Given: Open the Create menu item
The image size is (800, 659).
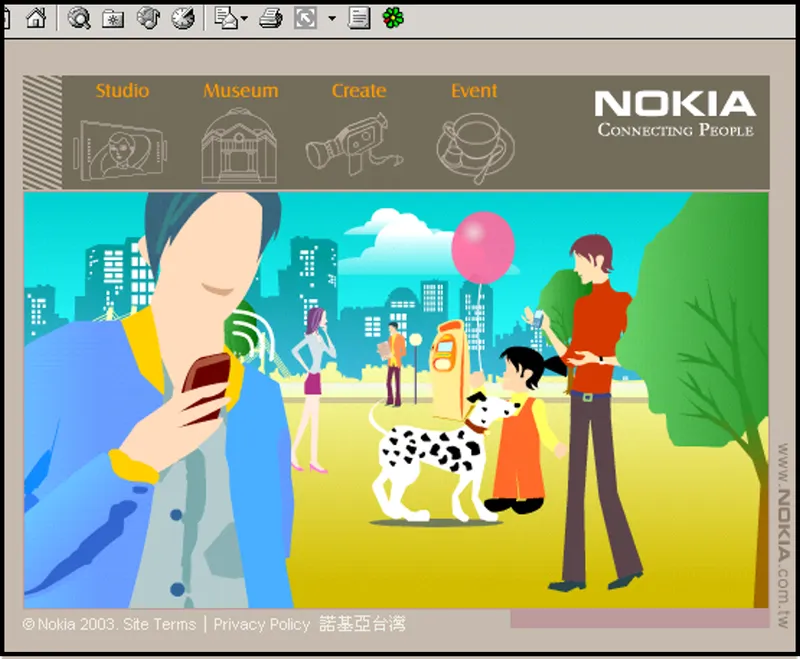Looking at the screenshot, I should pos(359,91).
